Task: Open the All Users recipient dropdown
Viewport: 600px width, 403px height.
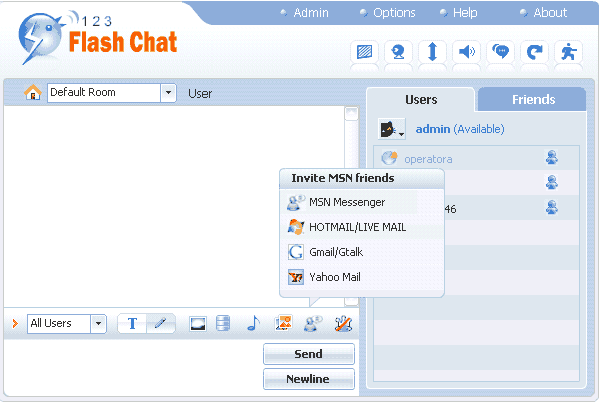Action: [x=98, y=324]
